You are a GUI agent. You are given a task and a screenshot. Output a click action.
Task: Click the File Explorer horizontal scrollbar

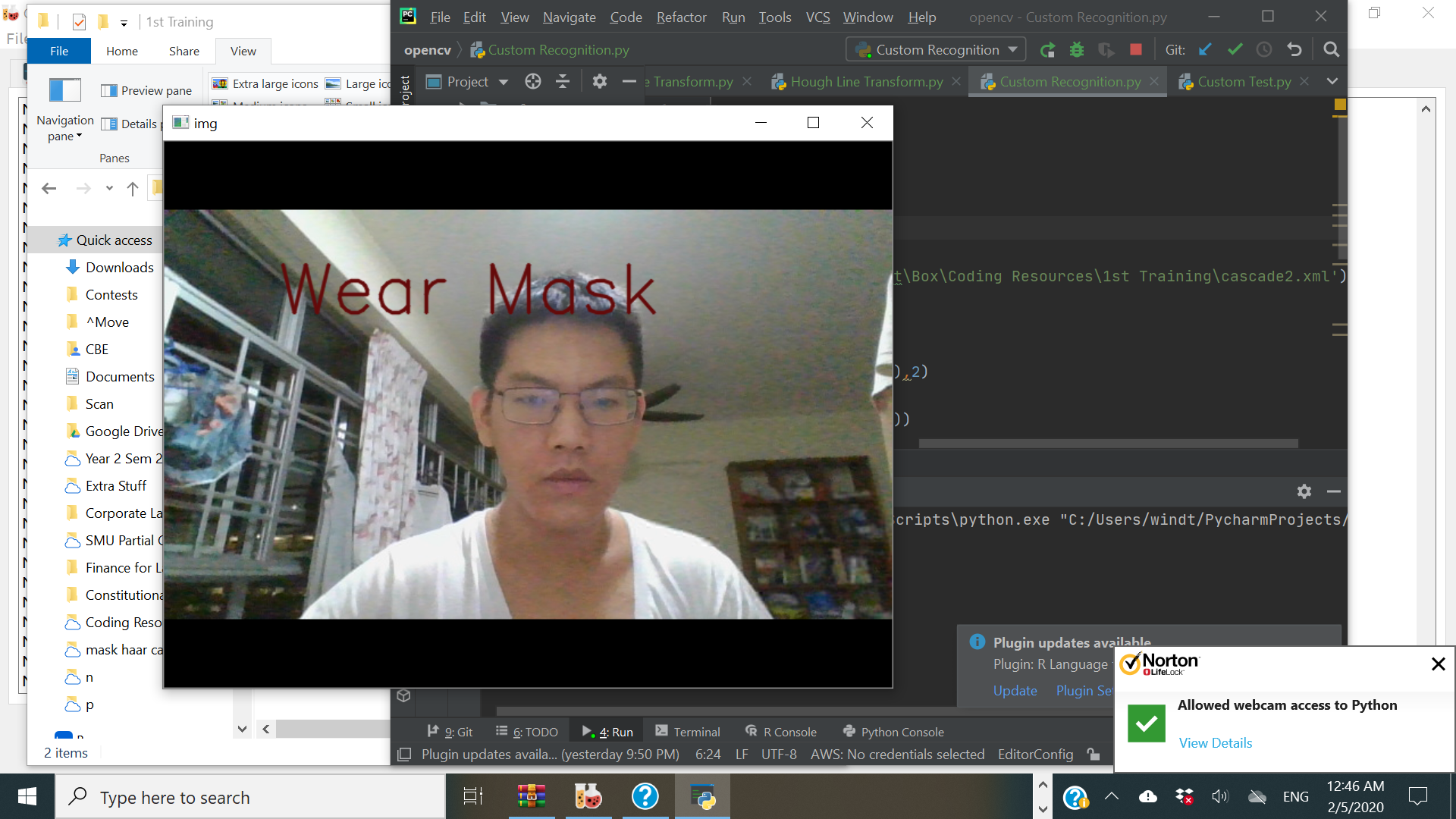point(331,730)
